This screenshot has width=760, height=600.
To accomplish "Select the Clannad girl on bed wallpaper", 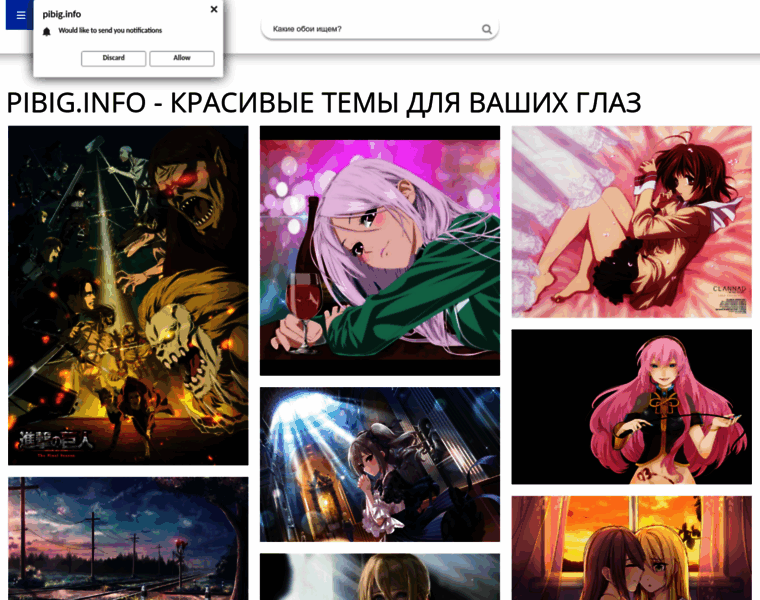I will (631, 221).
